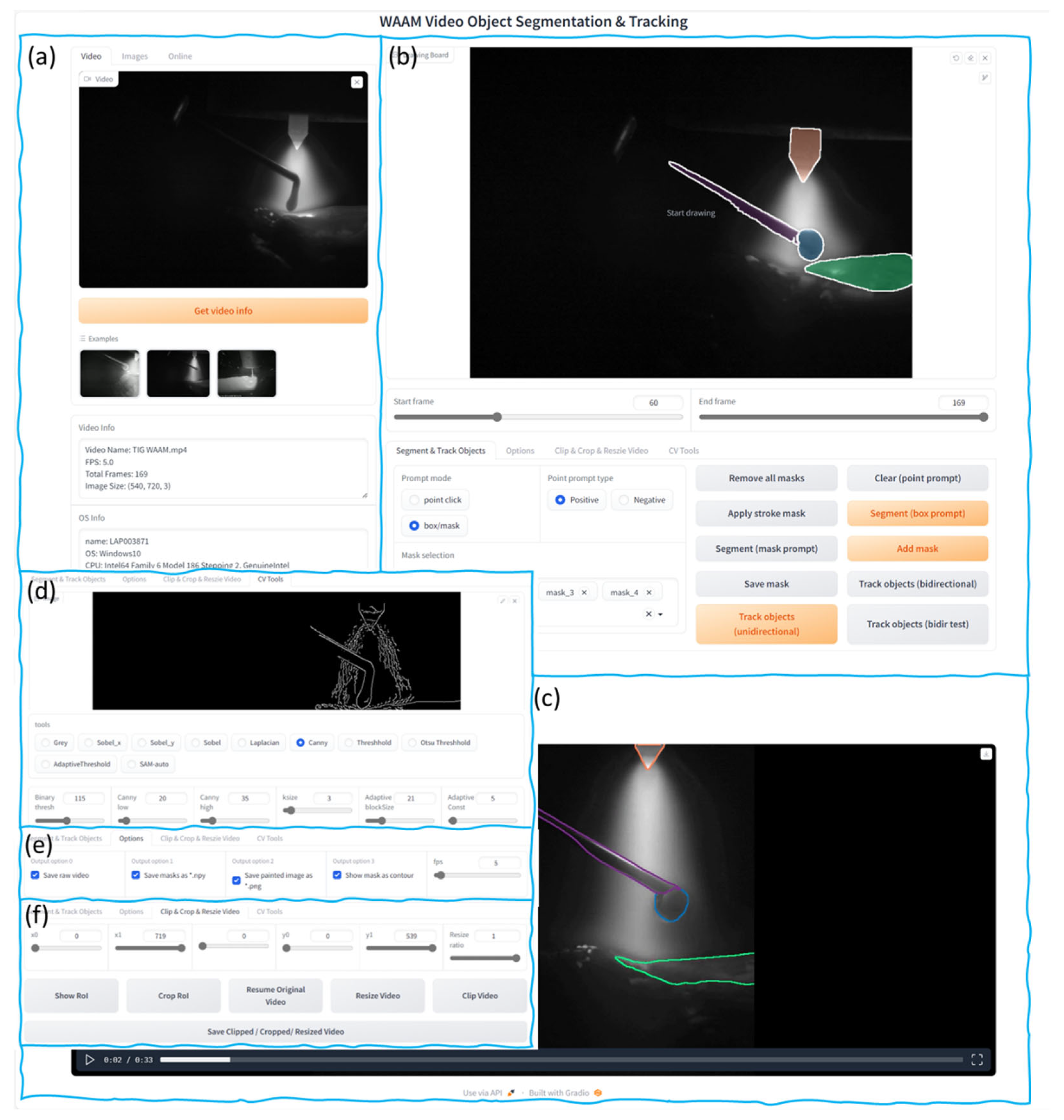Remove mask_4 tag with its X
This screenshot has width=1064, height=1120.
(x=649, y=592)
